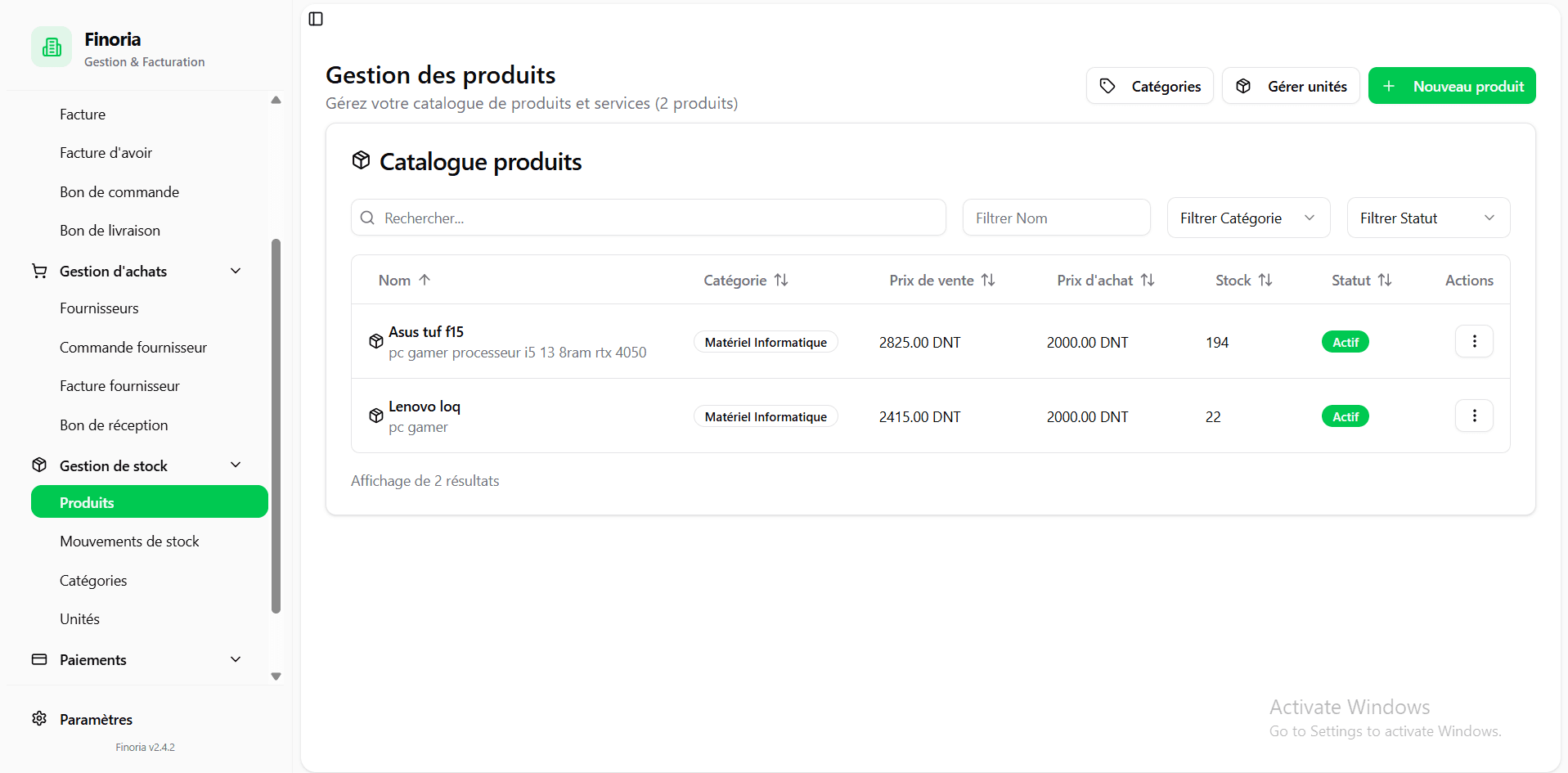Click Actif badge for Lenovo loq
1568x773 pixels.
click(x=1345, y=416)
